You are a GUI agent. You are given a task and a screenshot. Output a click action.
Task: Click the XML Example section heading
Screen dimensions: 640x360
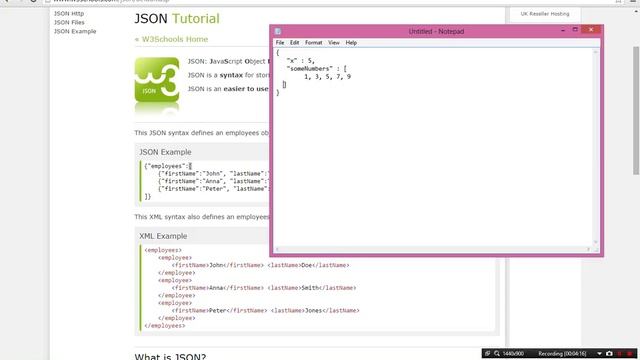[163, 236]
